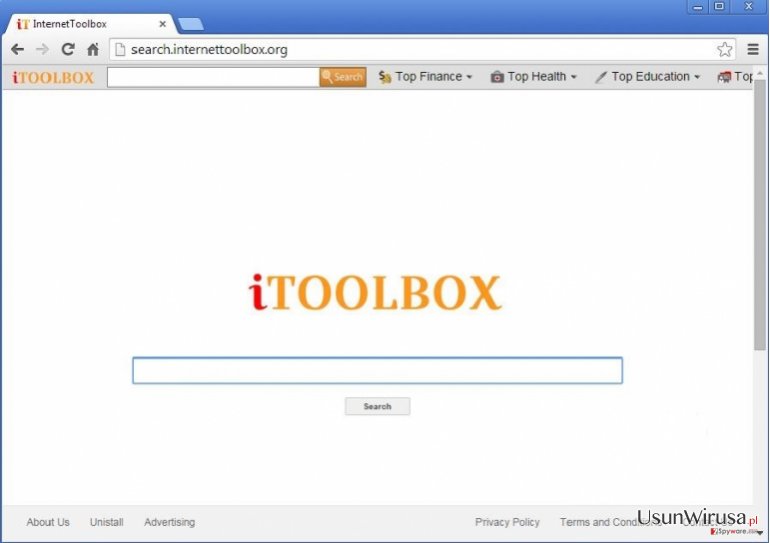770x543 pixels.
Task: Click the Top Finance dollar icon
Action: (x=385, y=77)
